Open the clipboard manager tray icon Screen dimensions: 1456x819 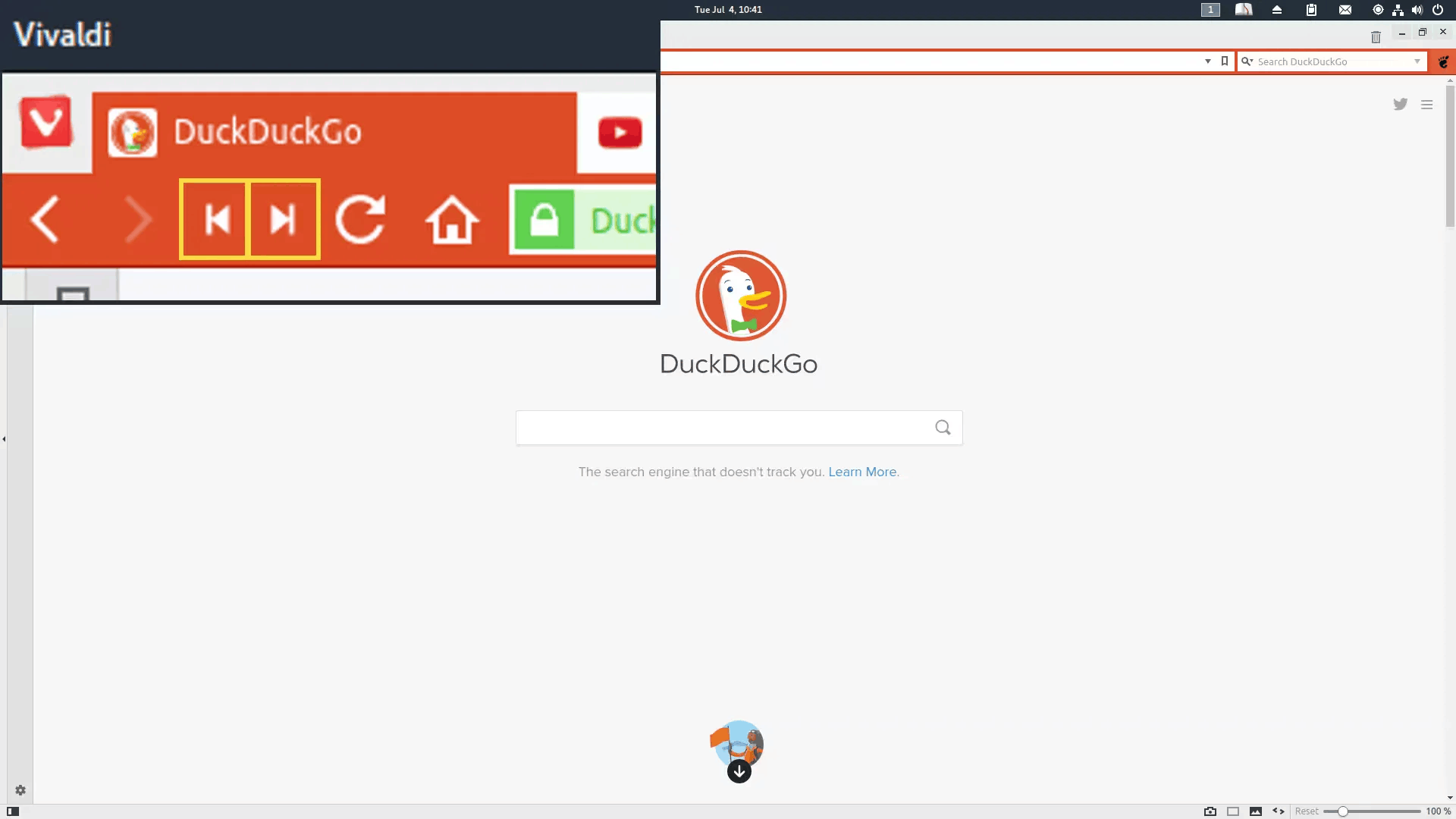point(1311,10)
